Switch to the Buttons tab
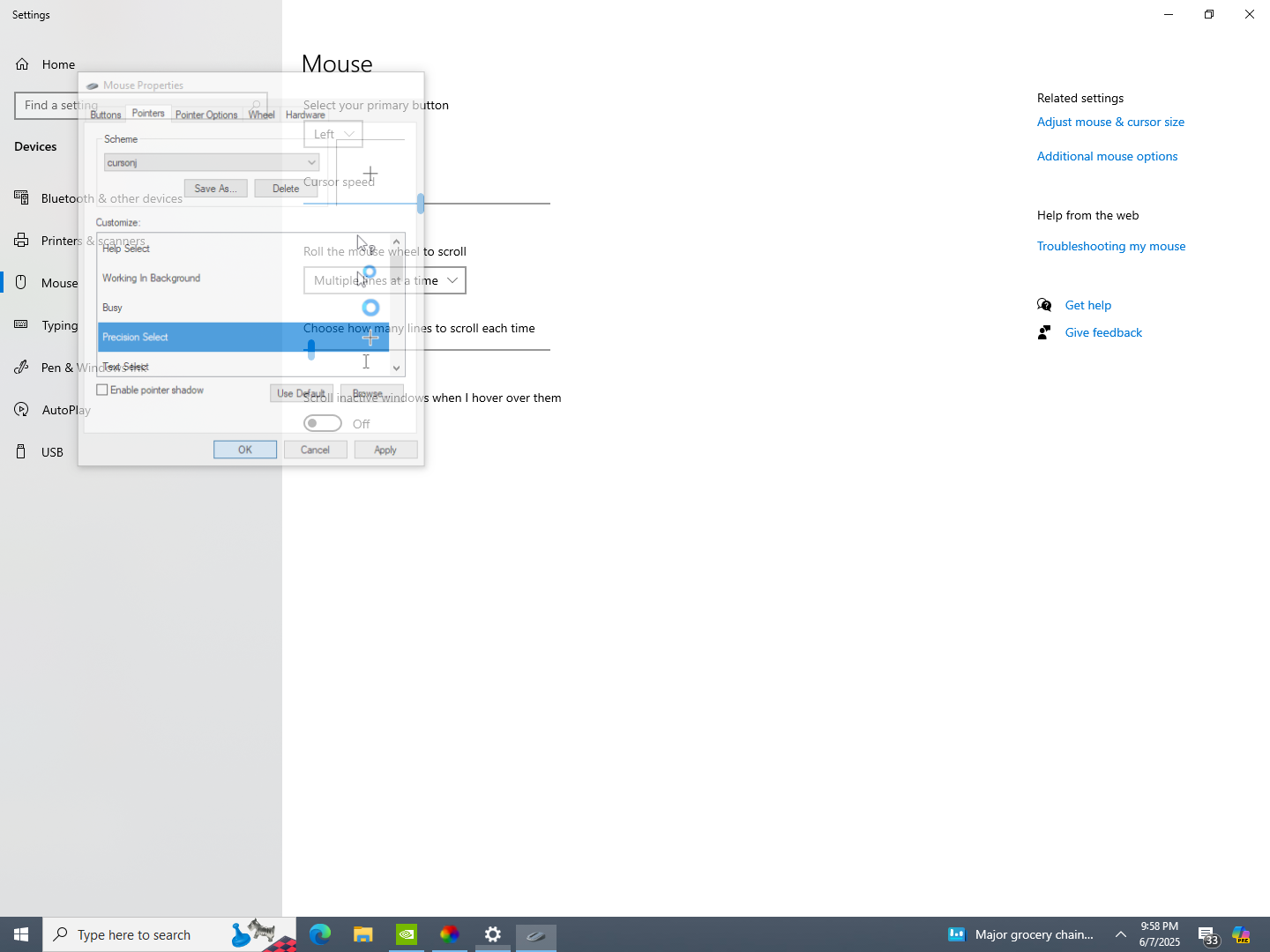The height and width of the screenshot is (952, 1270). point(106,115)
